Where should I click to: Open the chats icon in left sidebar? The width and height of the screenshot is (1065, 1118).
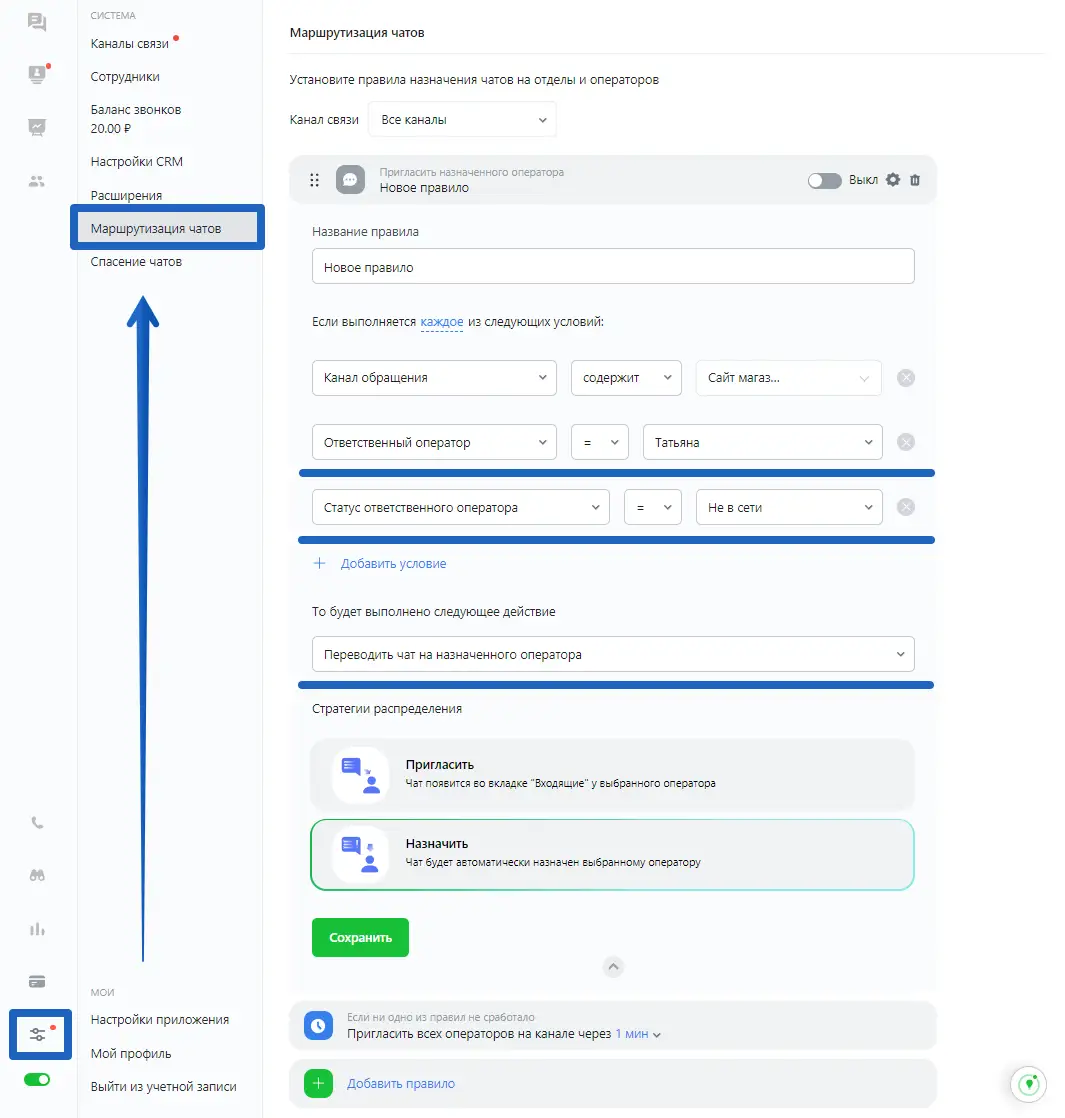click(x=37, y=22)
